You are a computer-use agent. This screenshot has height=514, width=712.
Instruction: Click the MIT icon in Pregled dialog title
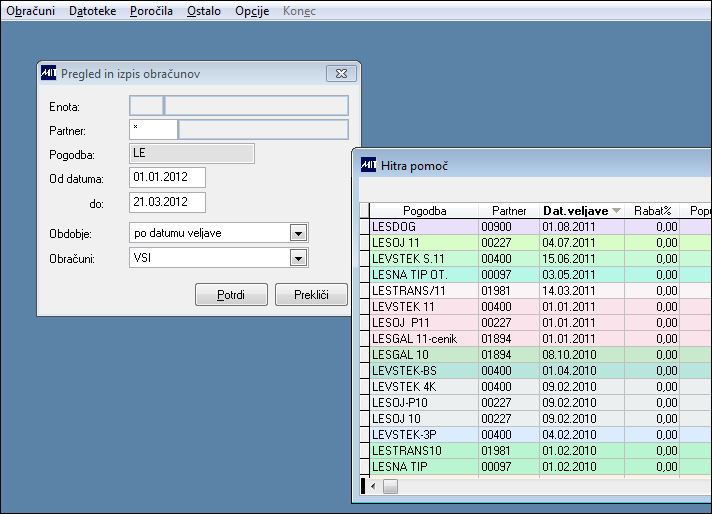pos(49,73)
